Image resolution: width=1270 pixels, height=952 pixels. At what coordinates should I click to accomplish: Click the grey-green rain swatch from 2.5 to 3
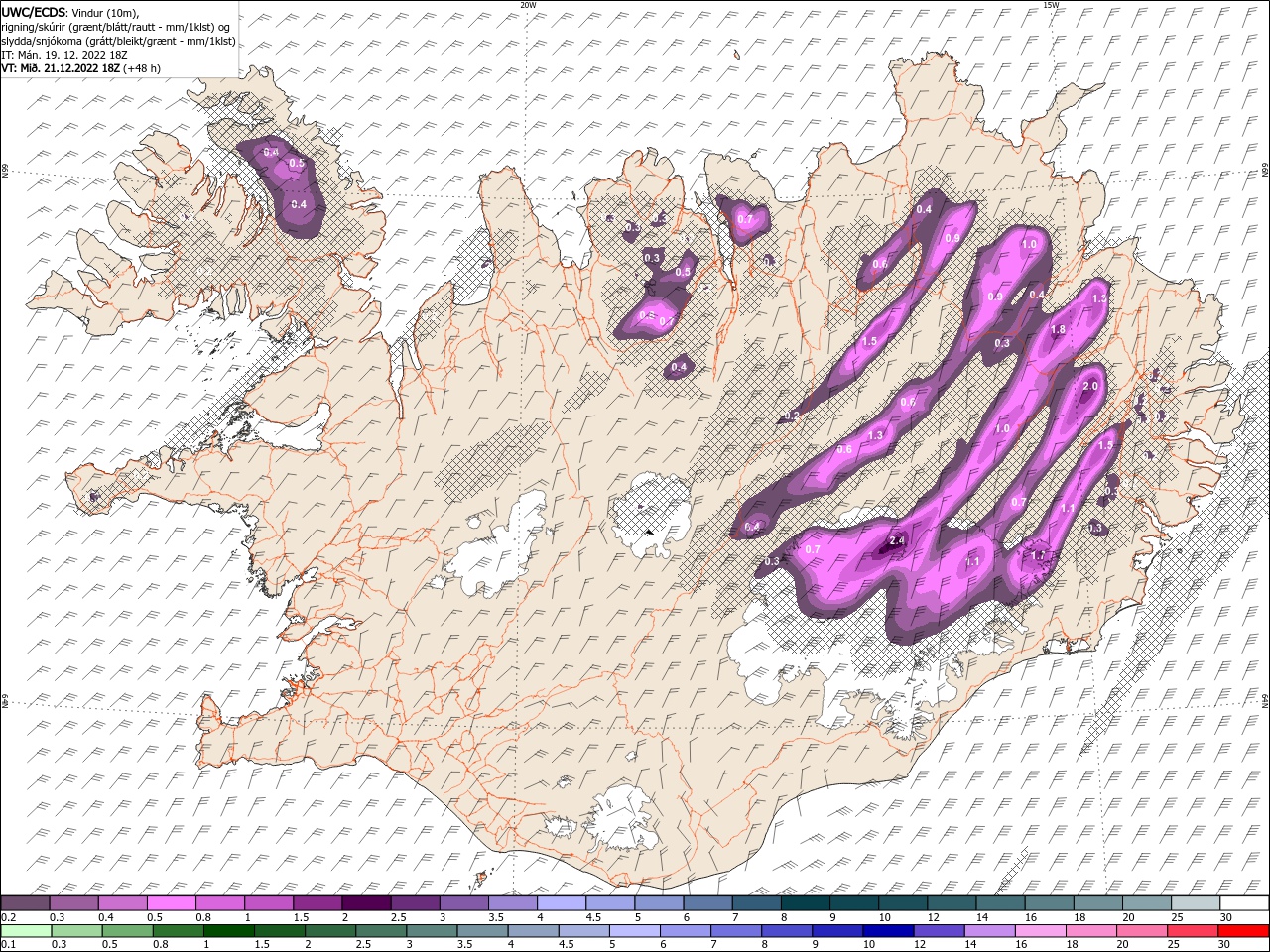pos(380,930)
